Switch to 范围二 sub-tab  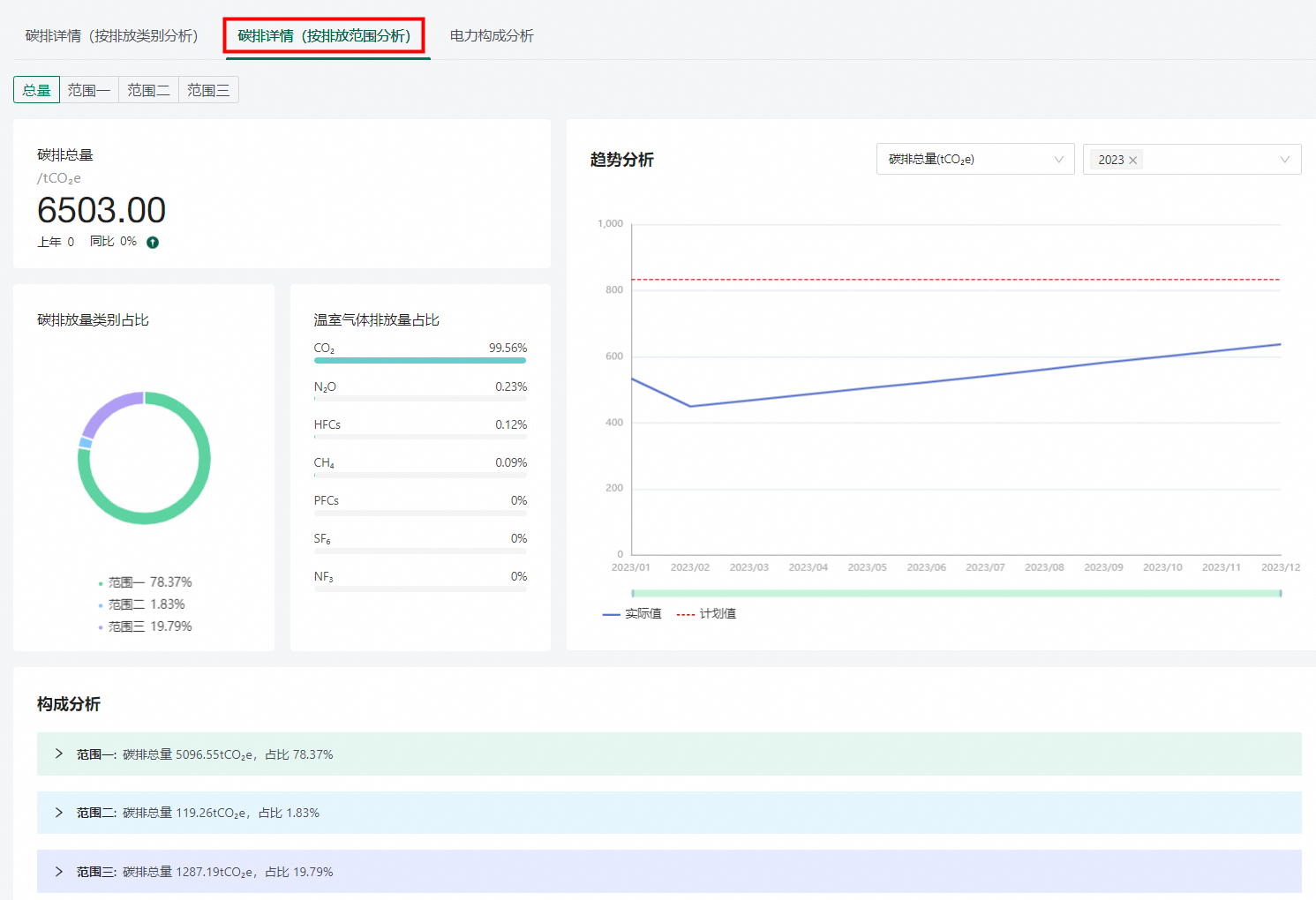pyautogui.click(x=149, y=90)
